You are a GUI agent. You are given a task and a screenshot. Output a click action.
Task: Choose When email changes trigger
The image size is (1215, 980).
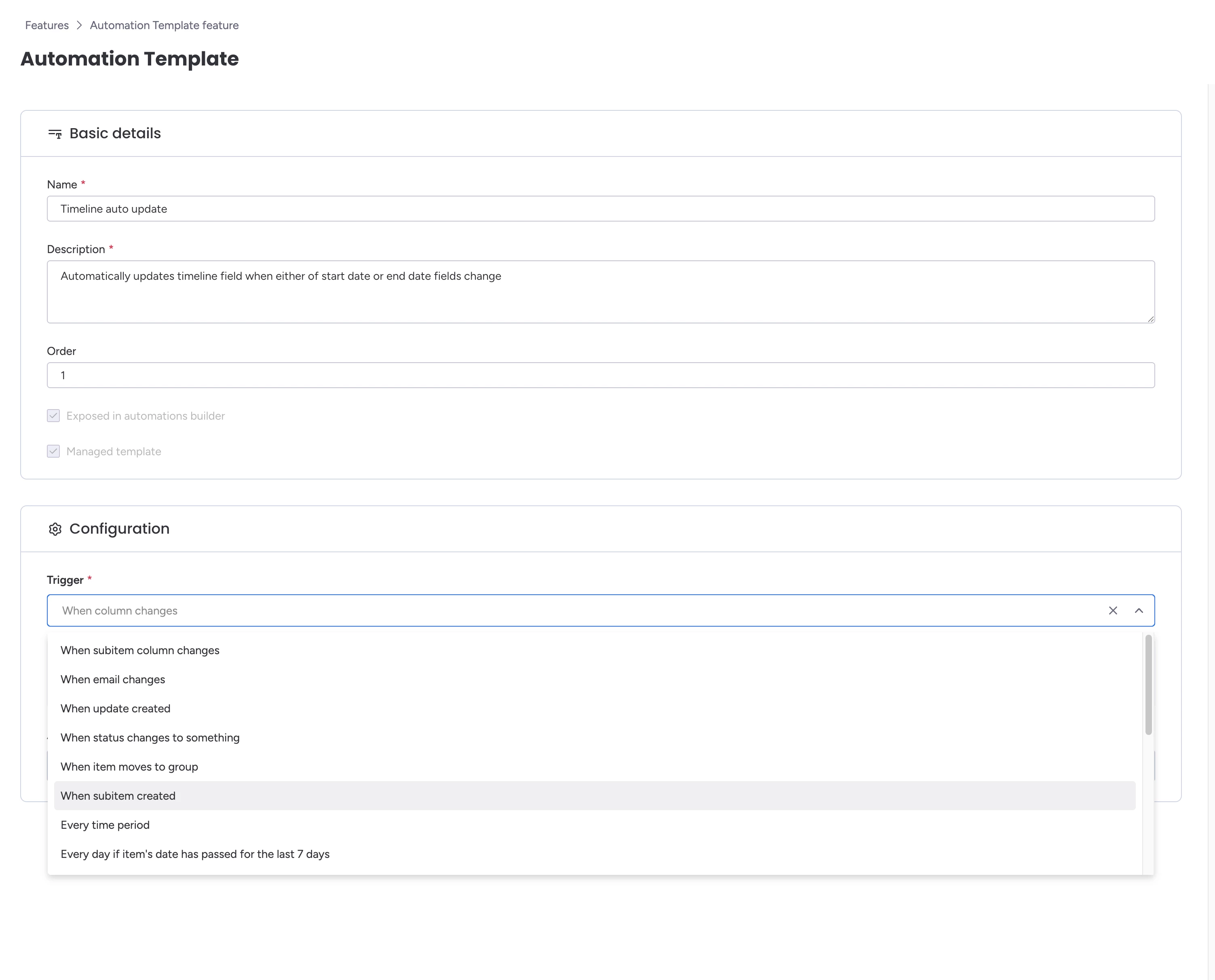pyautogui.click(x=113, y=679)
